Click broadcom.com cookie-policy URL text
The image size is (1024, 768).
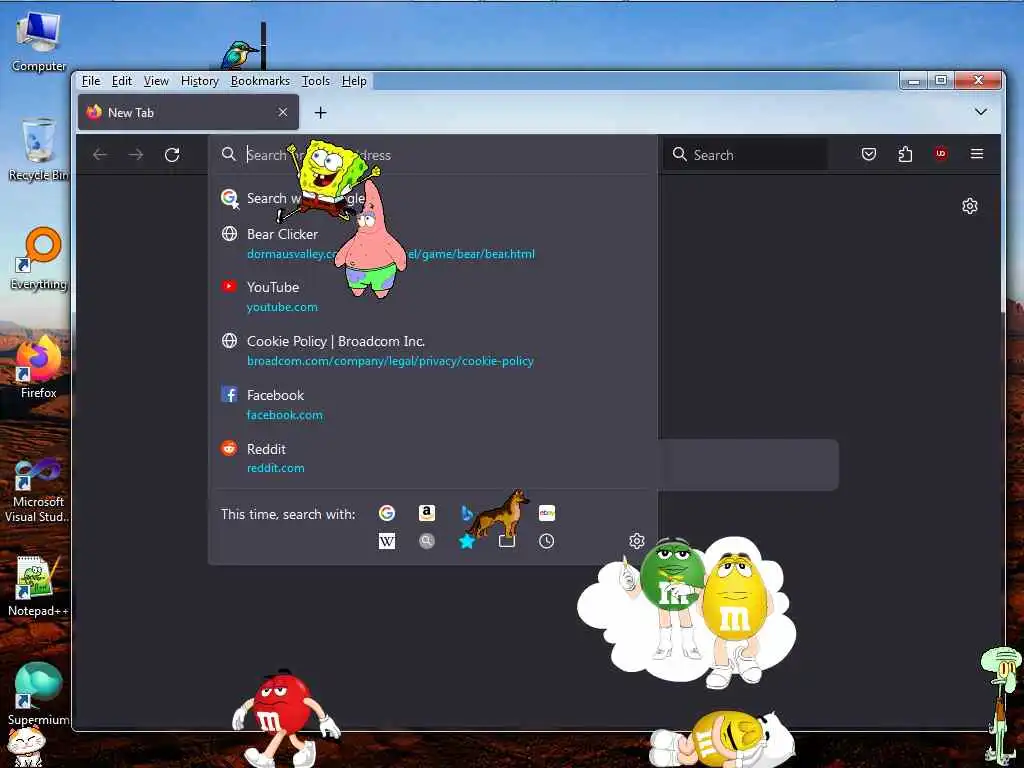[x=391, y=361]
